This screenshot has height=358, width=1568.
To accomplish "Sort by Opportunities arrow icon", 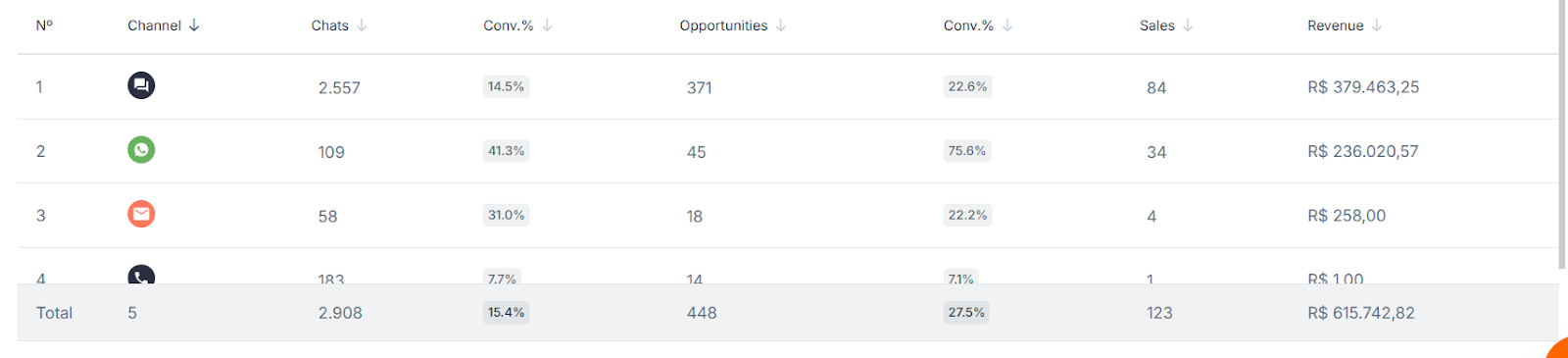I will 781,26.
